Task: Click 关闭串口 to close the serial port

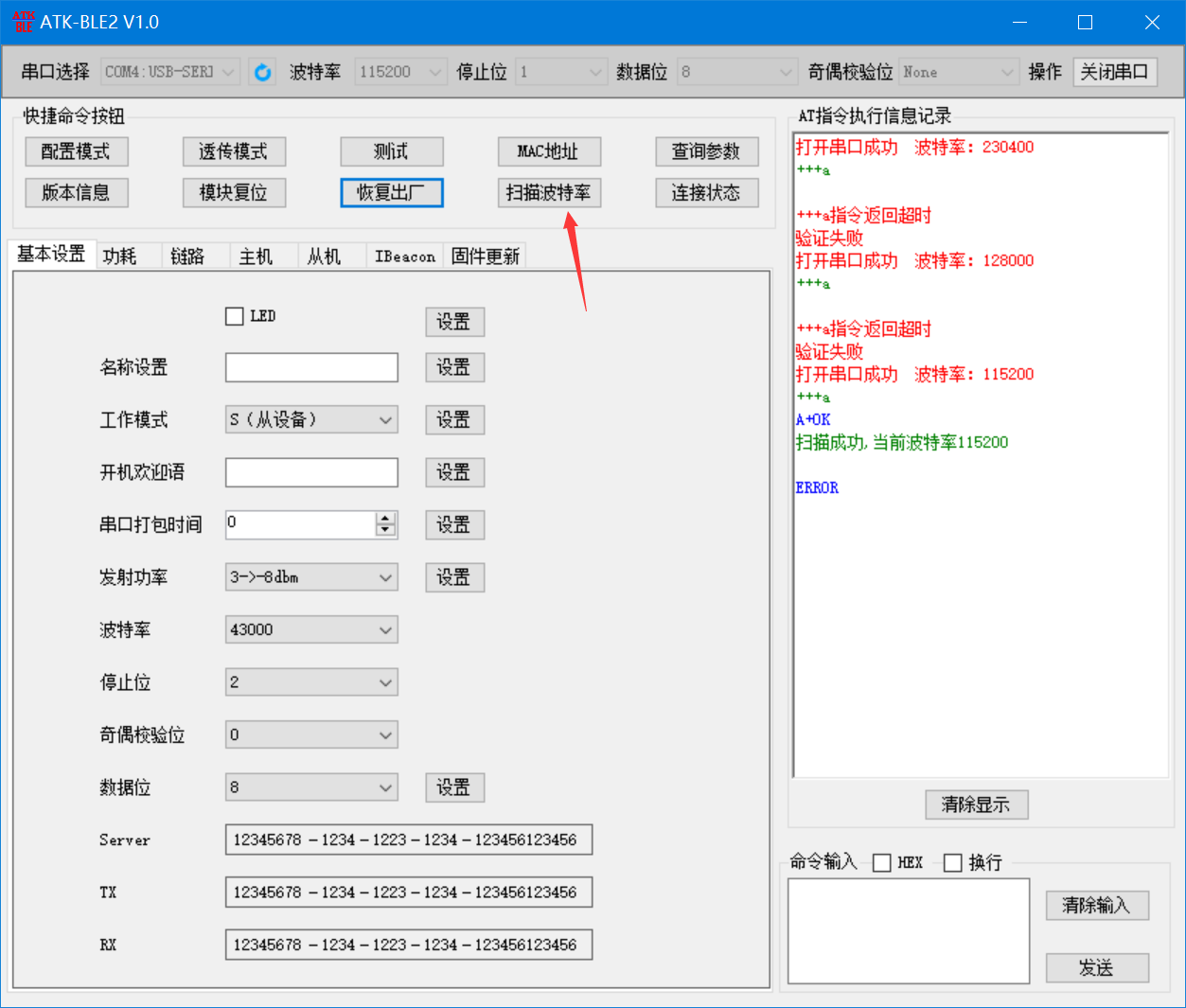Action: point(1115,71)
